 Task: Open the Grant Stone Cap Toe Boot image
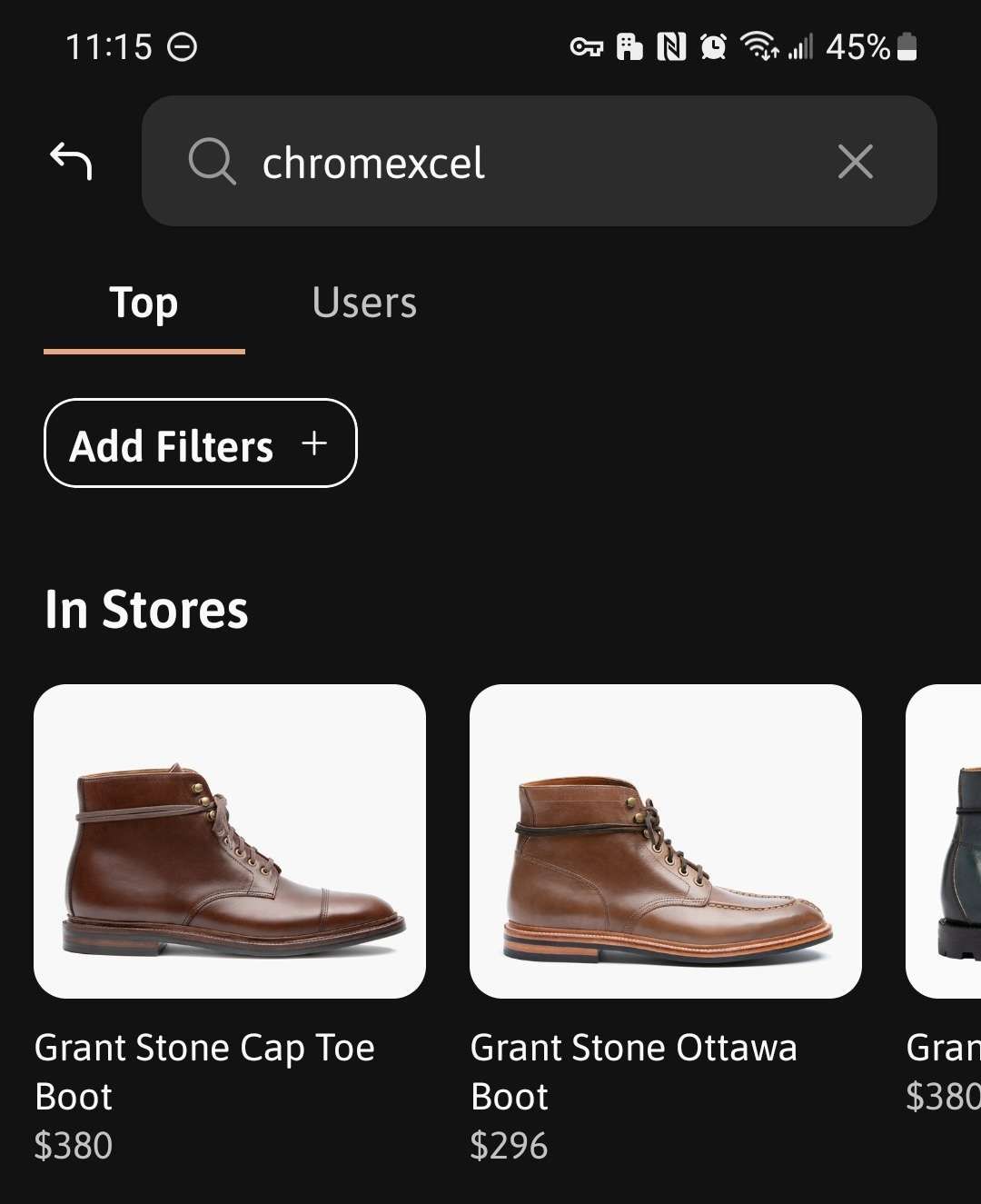pos(230,841)
